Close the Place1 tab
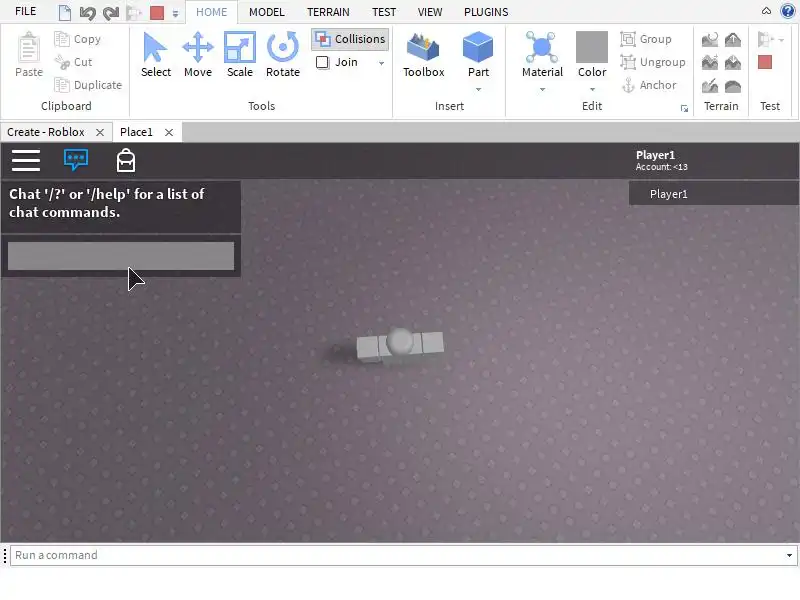Image resolution: width=800 pixels, height=600 pixels. tap(169, 133)
